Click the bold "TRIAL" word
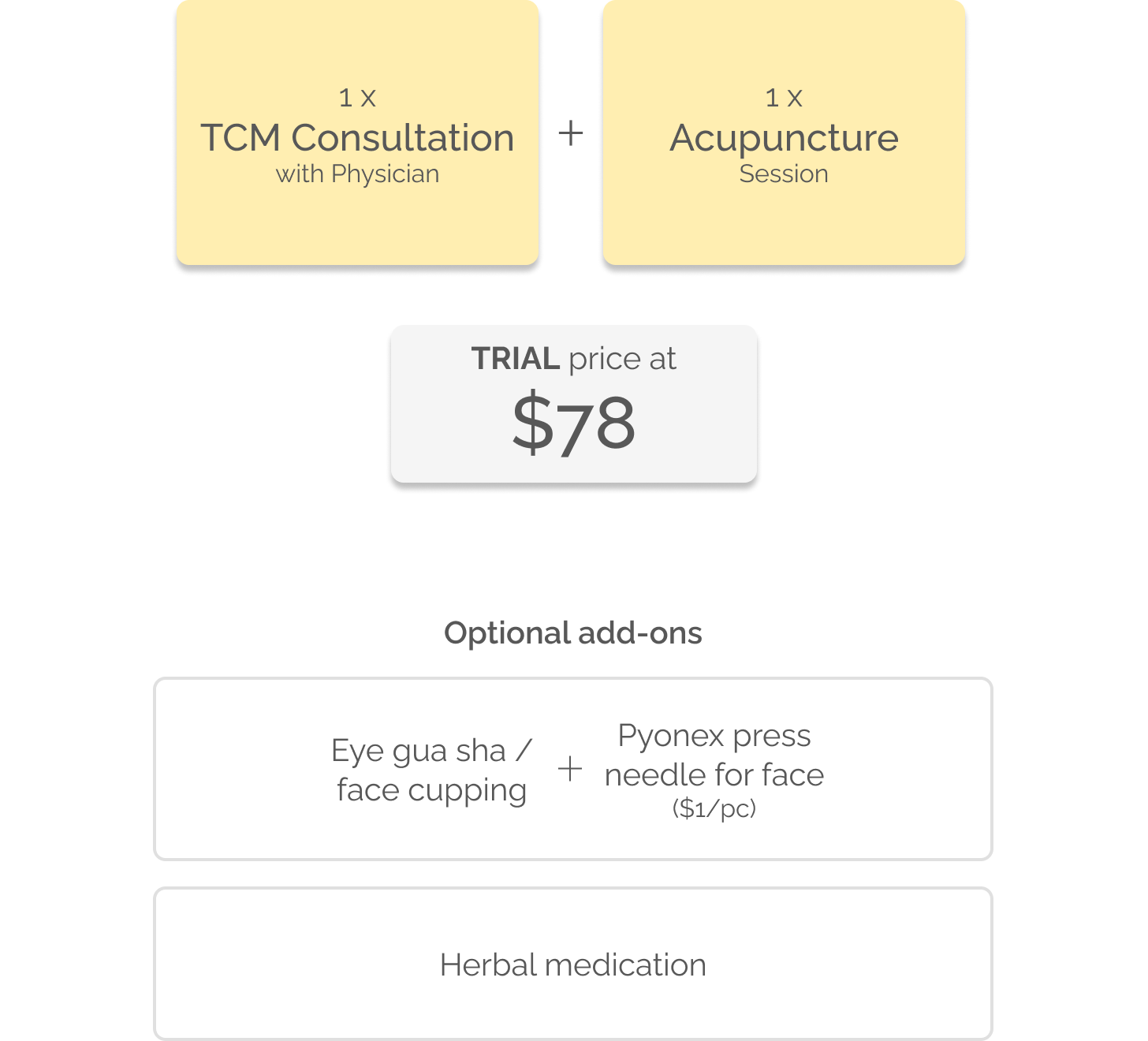The height and width of the screenshot is (1041, 1148). pyautogui.click(x=516, y=359)
